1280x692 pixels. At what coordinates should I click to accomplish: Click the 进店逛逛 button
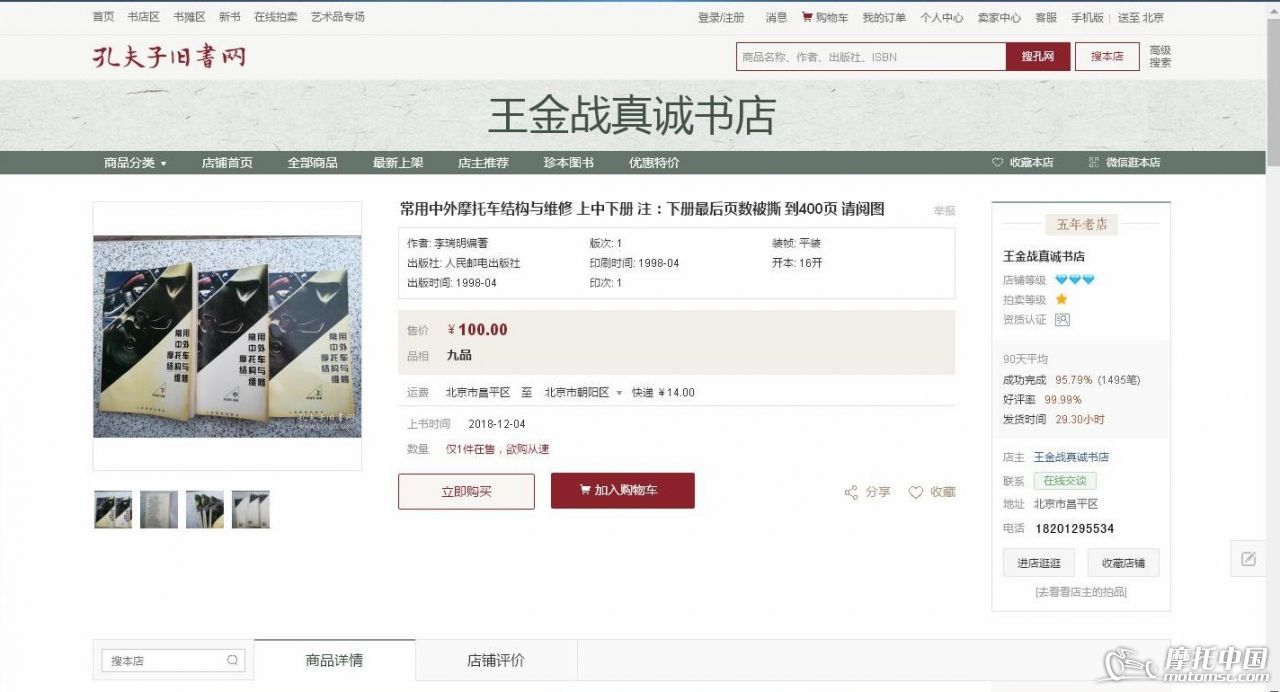1039,563
